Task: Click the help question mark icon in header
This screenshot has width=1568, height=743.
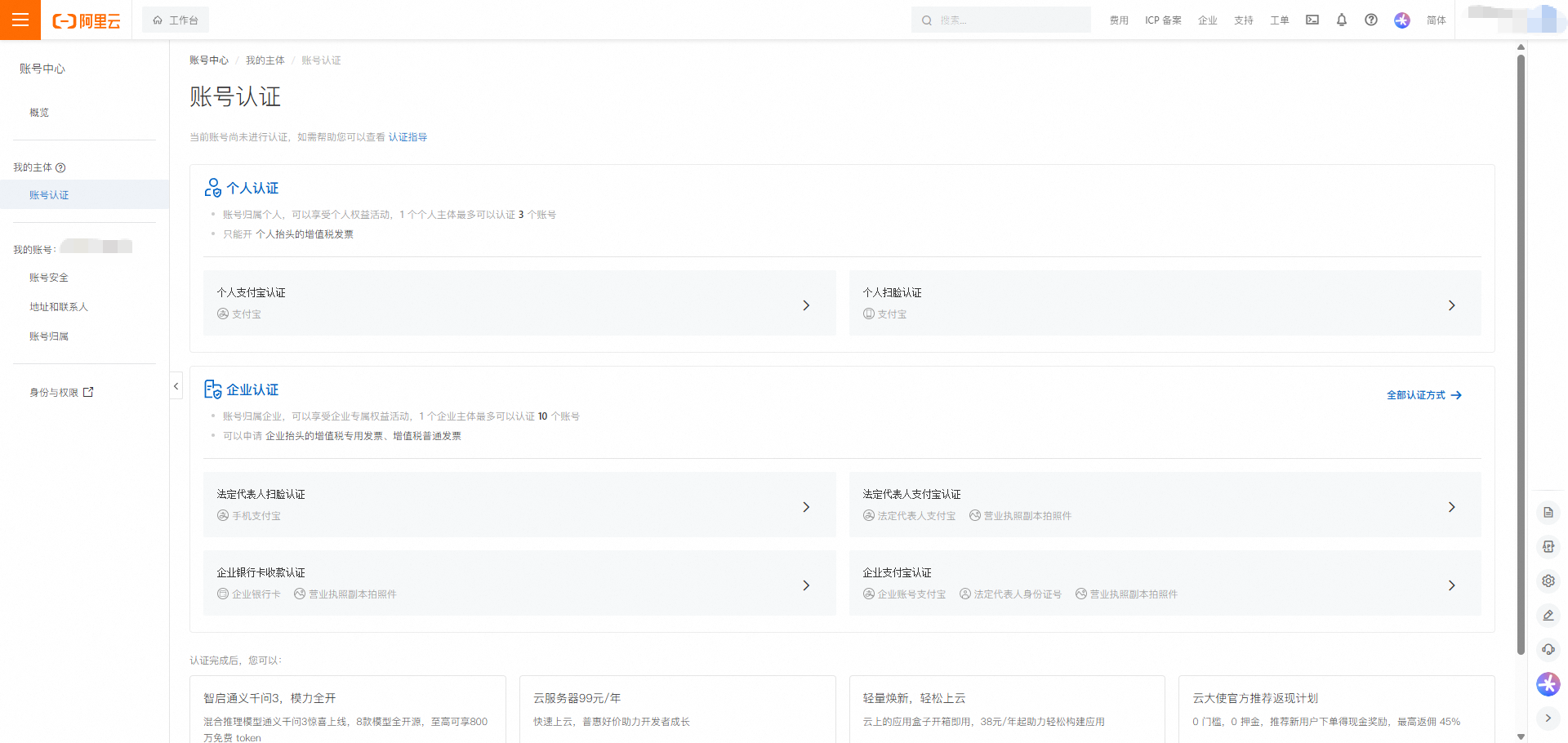Action: [1370, 20]
